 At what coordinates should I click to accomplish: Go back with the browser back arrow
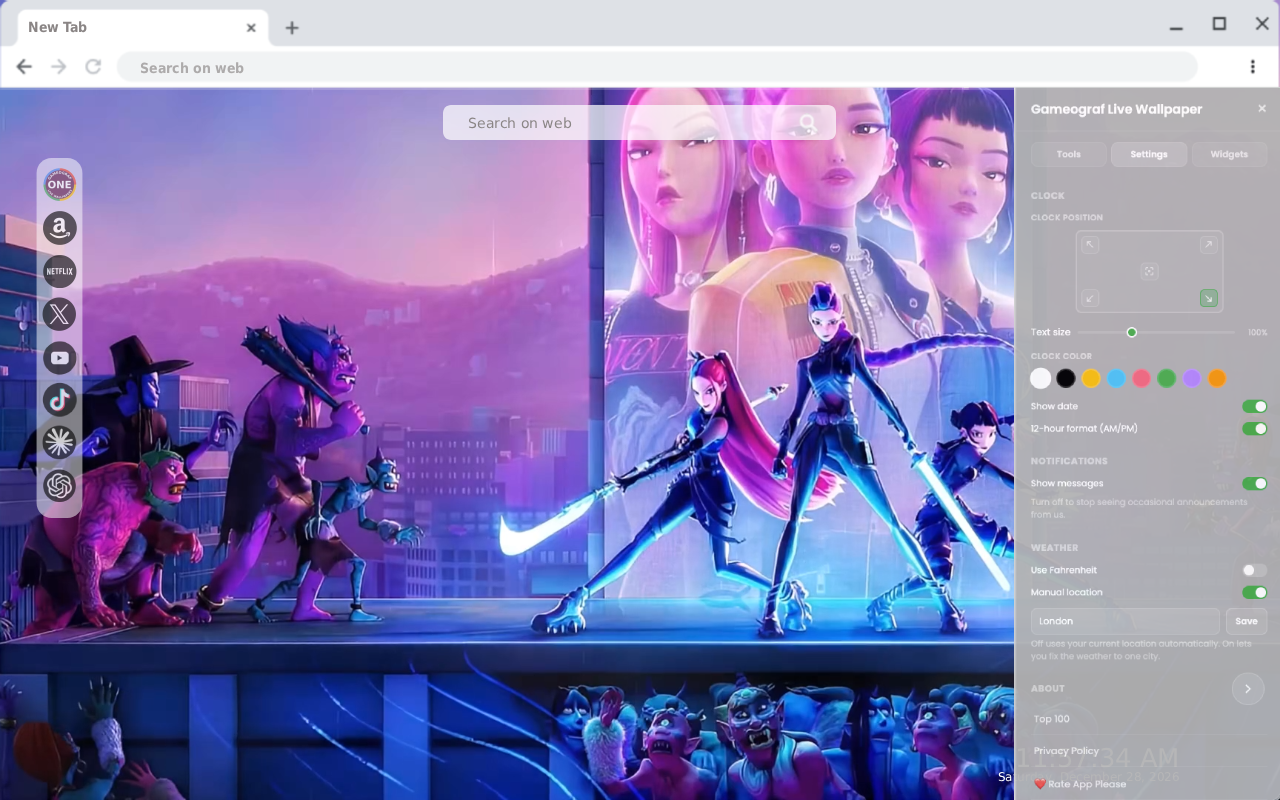(x=24, y=67)
